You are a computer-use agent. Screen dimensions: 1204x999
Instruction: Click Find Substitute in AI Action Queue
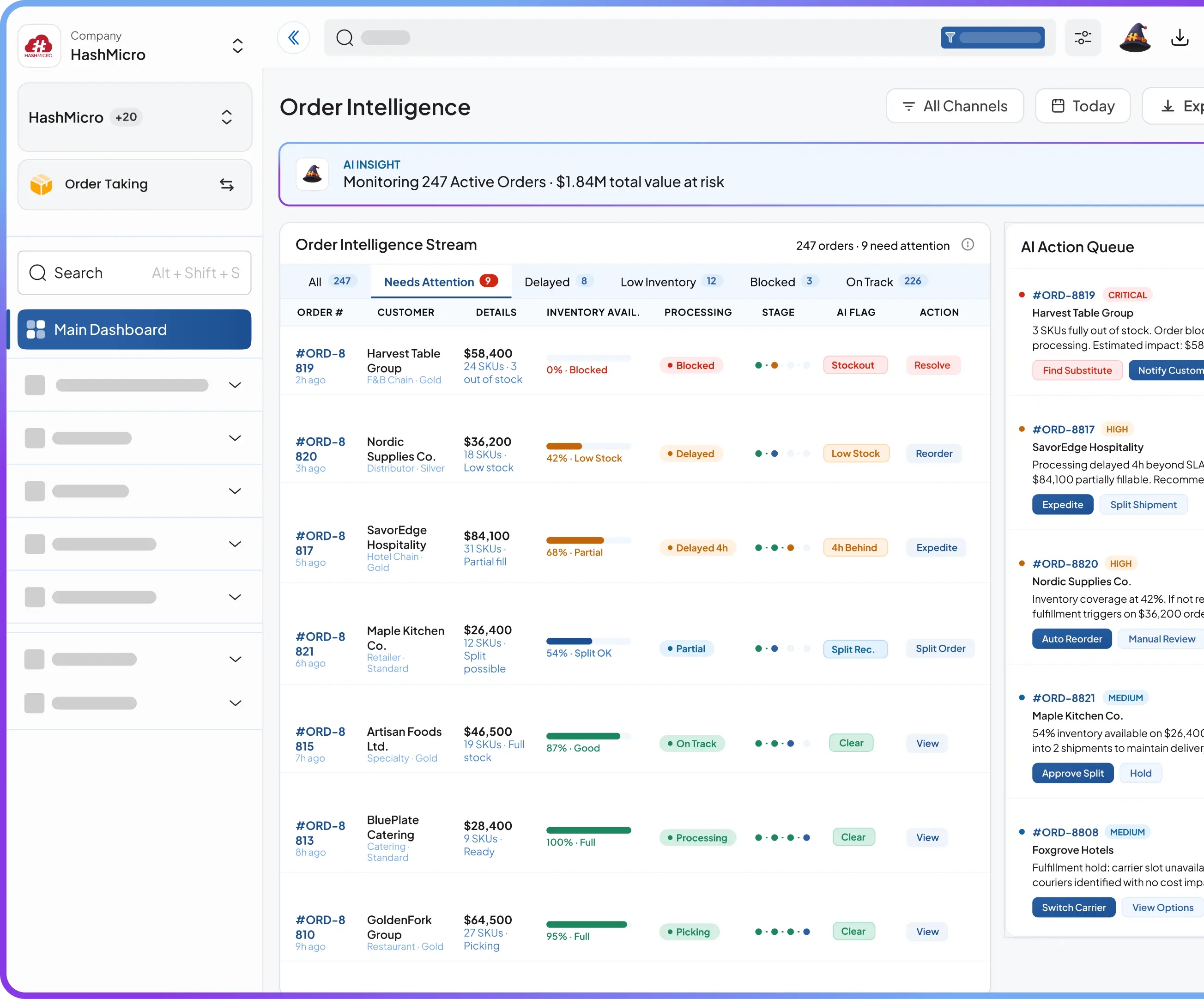pyautogui.click(x=1077, y=370)
